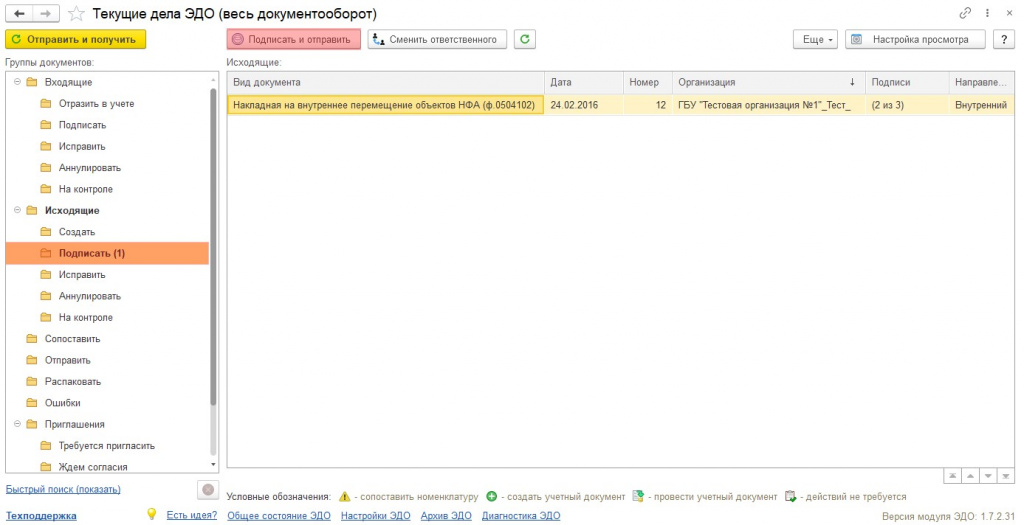Select Создать folder under Исходящие
Screen dimensions: 1024x525
point(77,232)
